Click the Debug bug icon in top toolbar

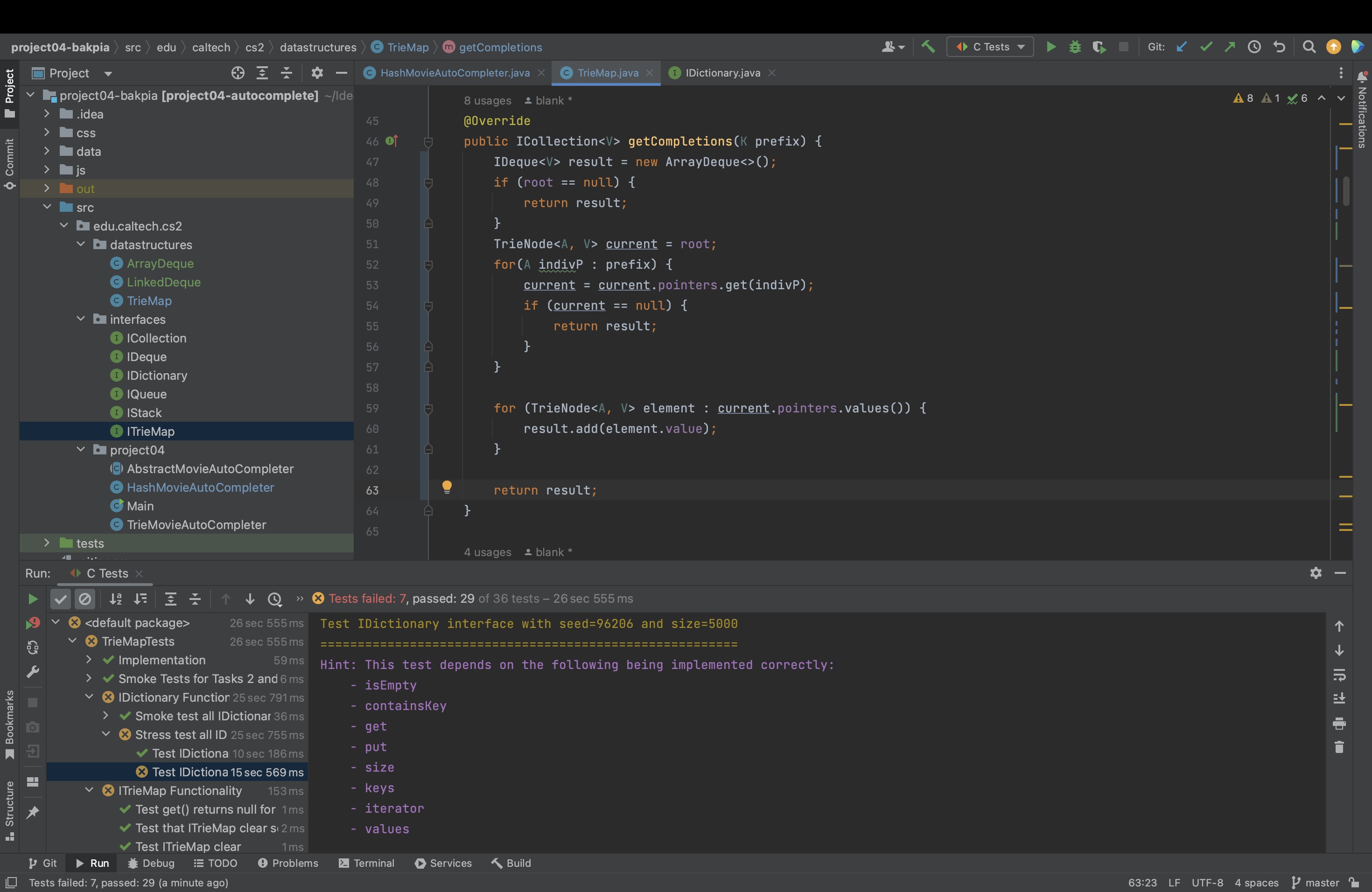(x=1075, y=47)
